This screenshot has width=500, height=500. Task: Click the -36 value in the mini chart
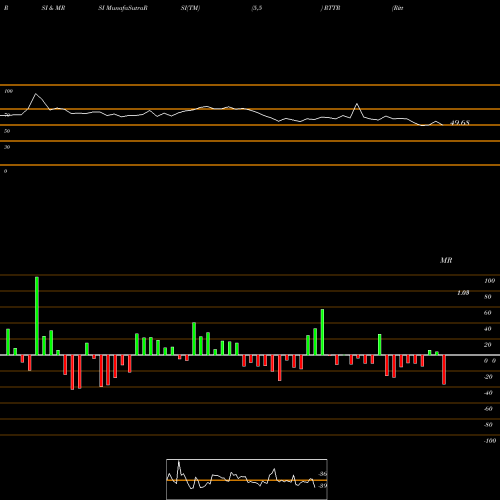pos(323,474)
